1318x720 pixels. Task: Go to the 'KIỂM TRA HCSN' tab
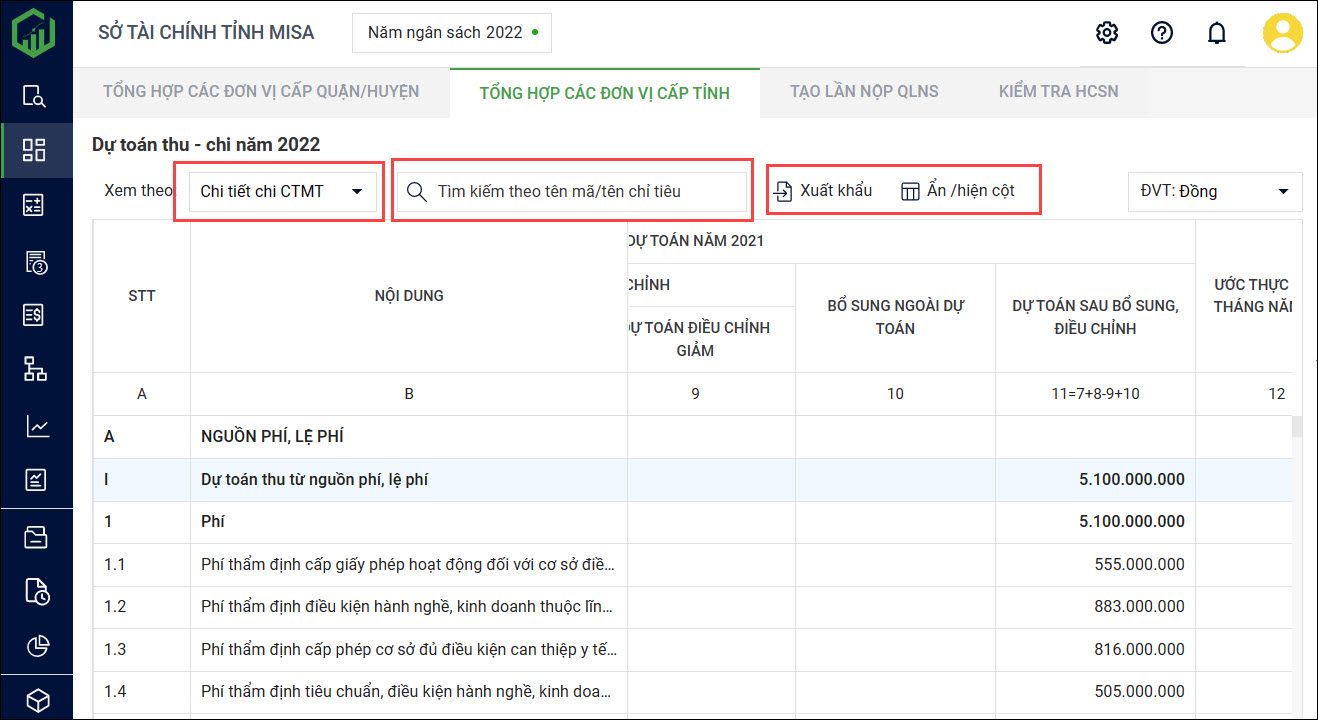tap(1058, 92)
